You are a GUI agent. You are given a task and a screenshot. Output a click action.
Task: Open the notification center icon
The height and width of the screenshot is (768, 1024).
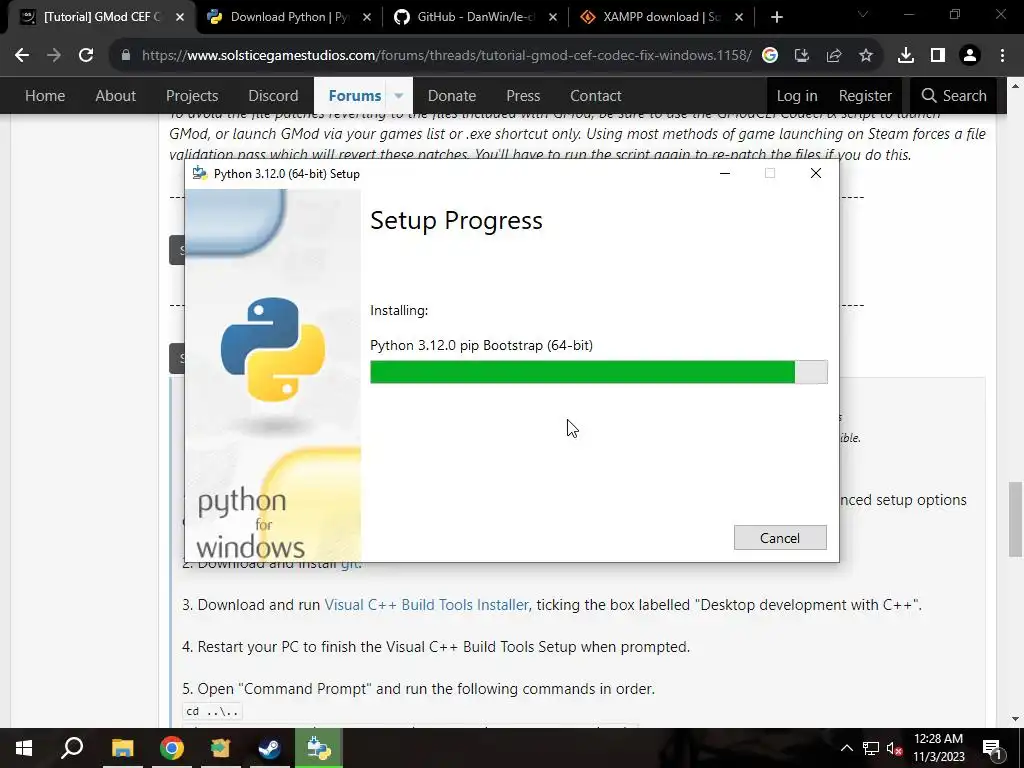pyautogui.click(x=992, y=748)
